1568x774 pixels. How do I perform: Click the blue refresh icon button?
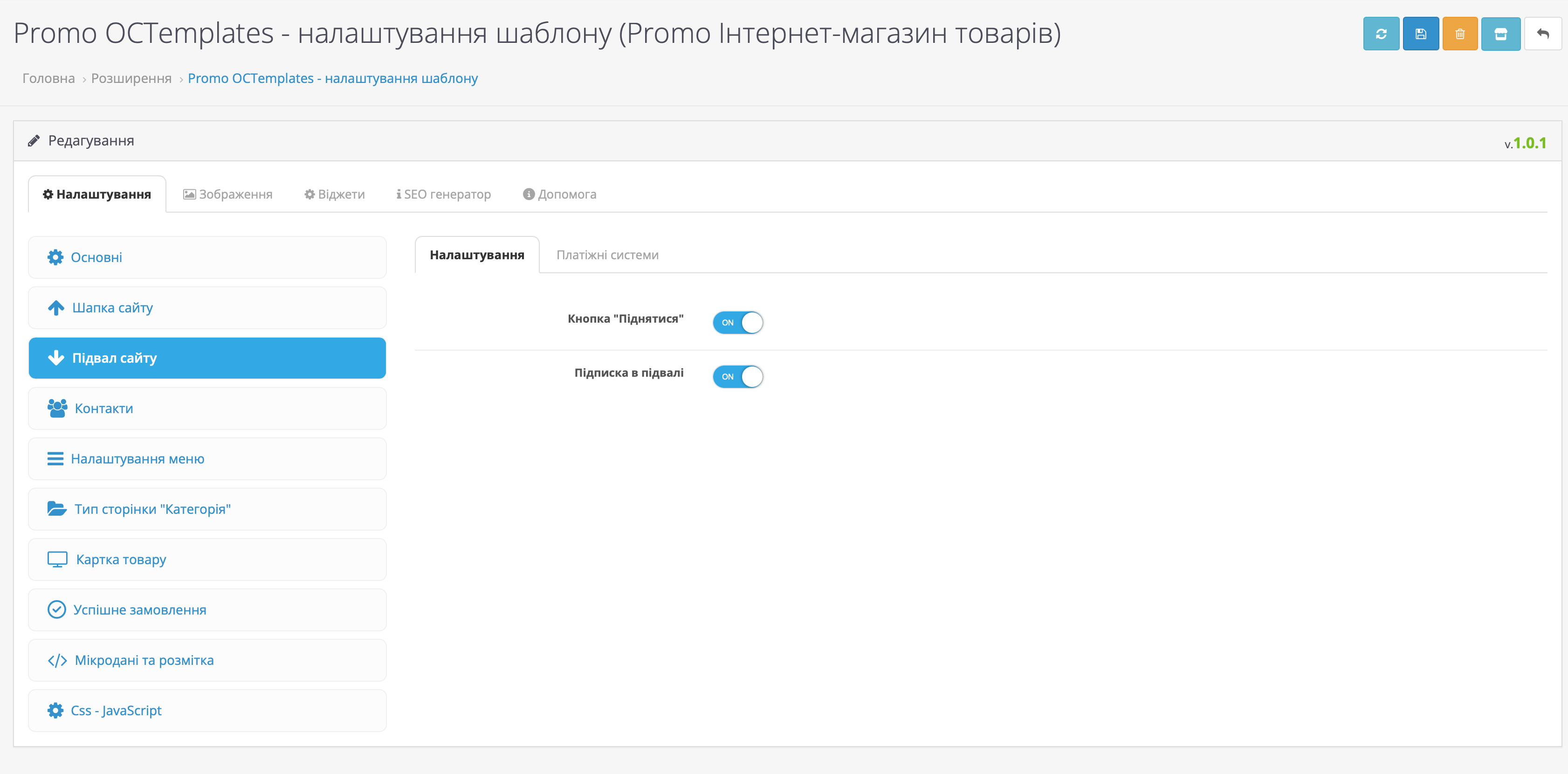(1381, 34)
